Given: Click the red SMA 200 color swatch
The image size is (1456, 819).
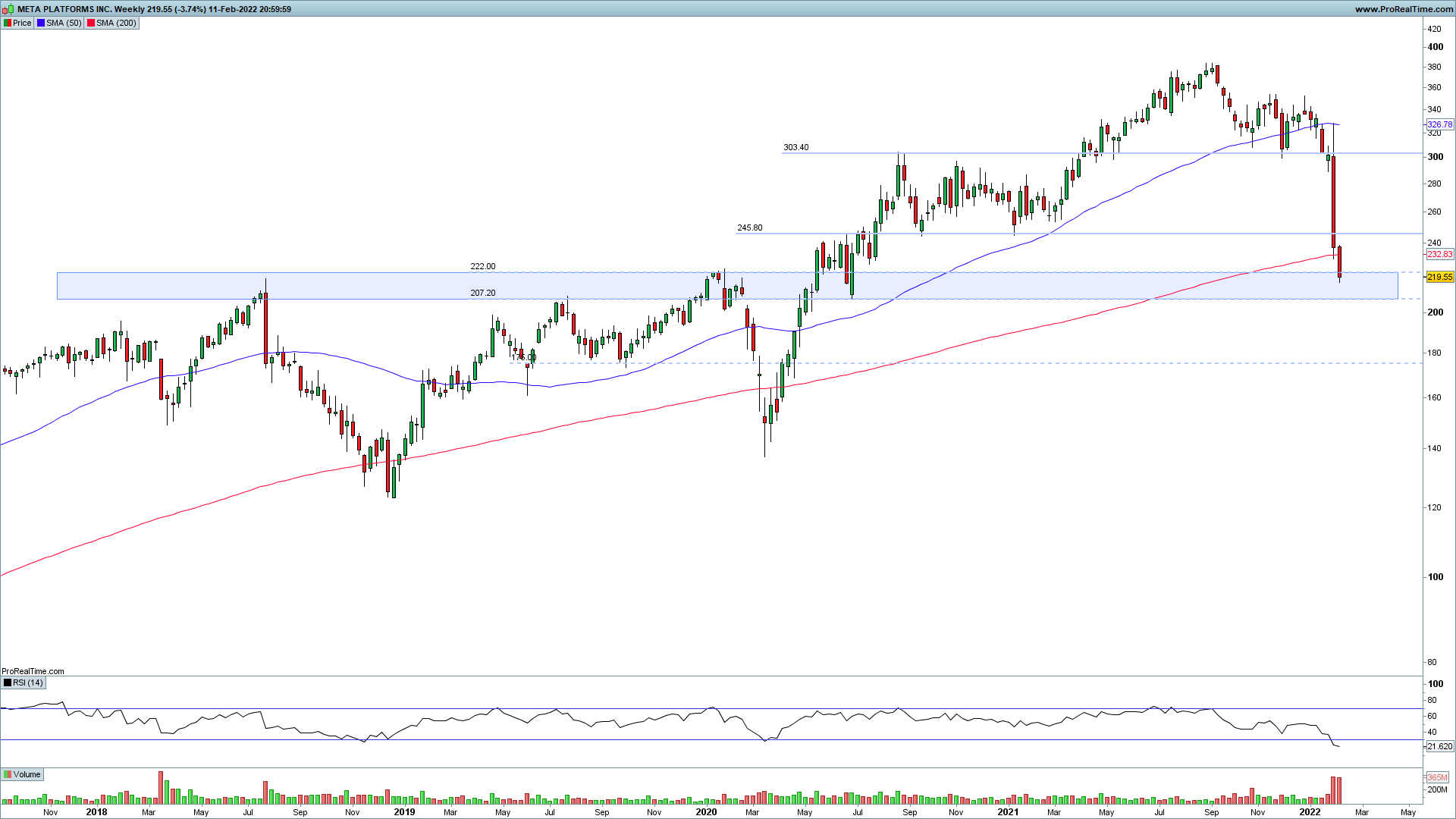Looking at the screenshot, I should pyautogui.click(x=91, y=23).
